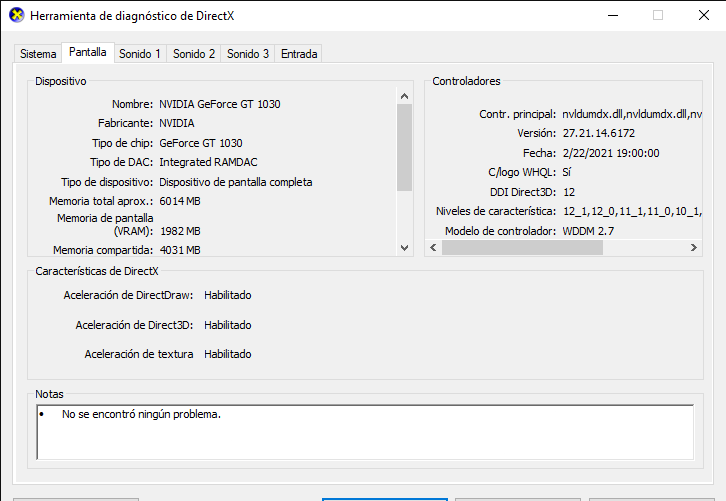Image resolution: width=726 pixels, height=501 pixels.
Task: Click the DirectDraw acceleration "Habilitado" status
Action: coord(228,295)
